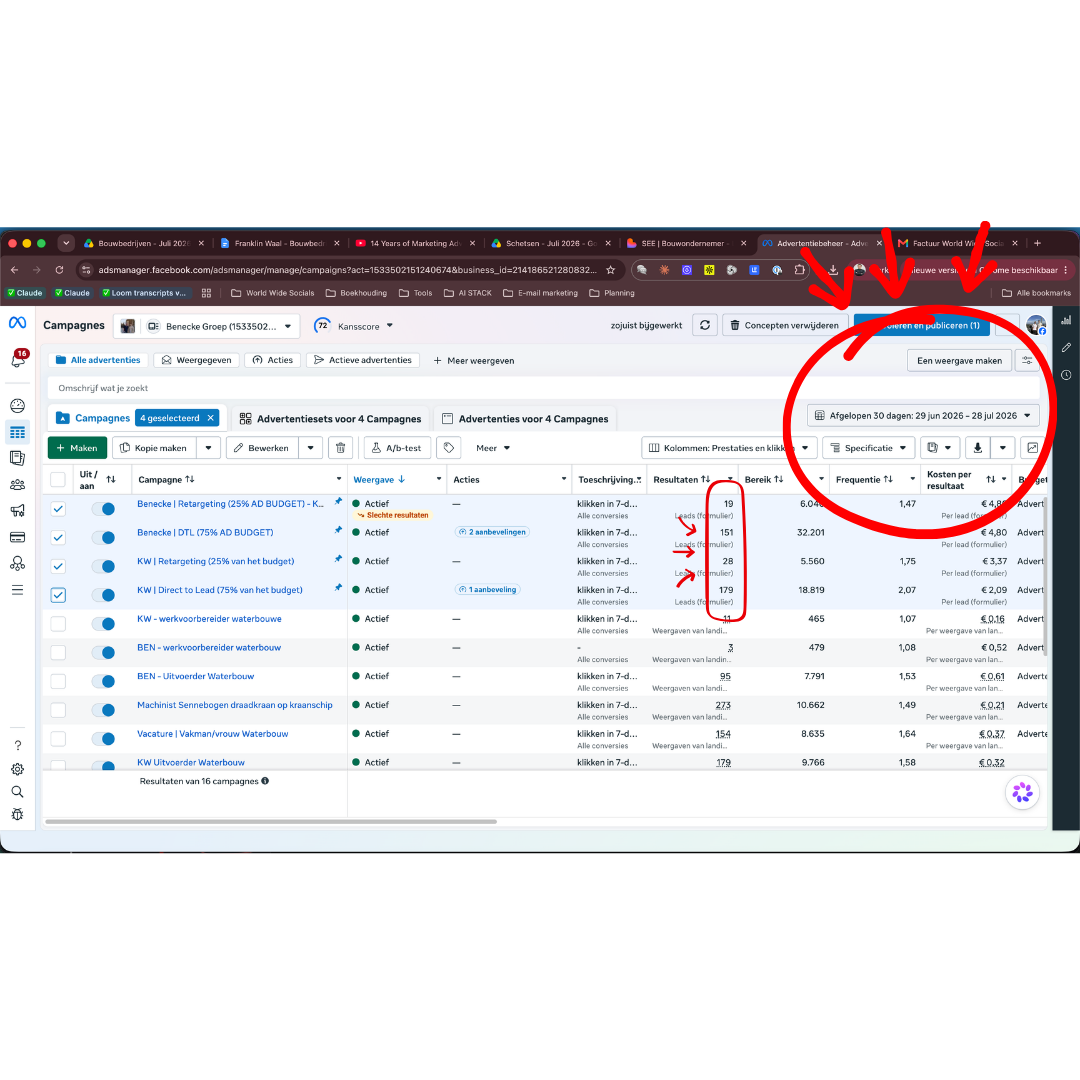Open view settings sliders icon
The height and width of the screenshot is (1080, 1080).
pyautogui.click(x=1027, y=360)
